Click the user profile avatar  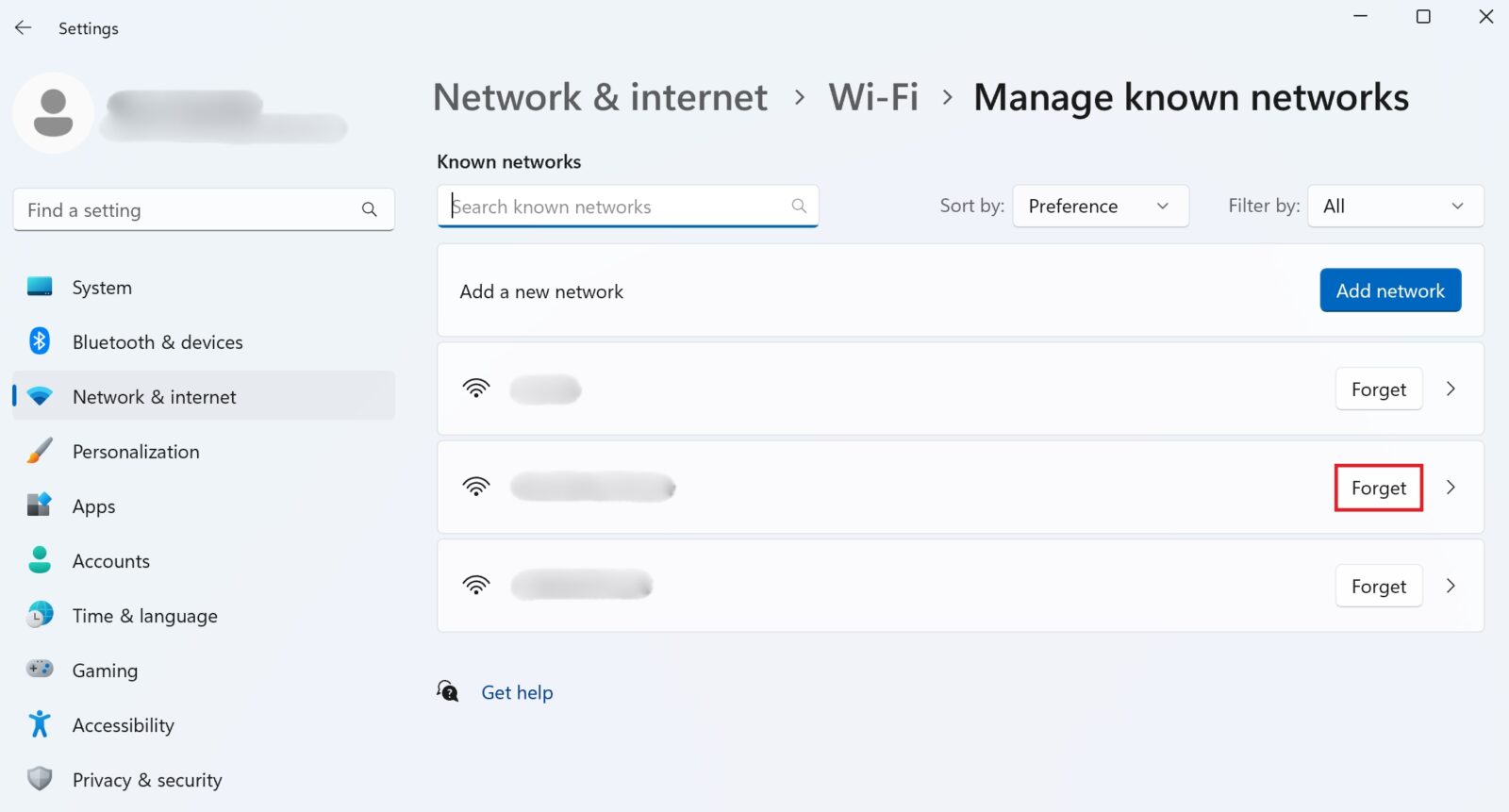coord(53,112)
